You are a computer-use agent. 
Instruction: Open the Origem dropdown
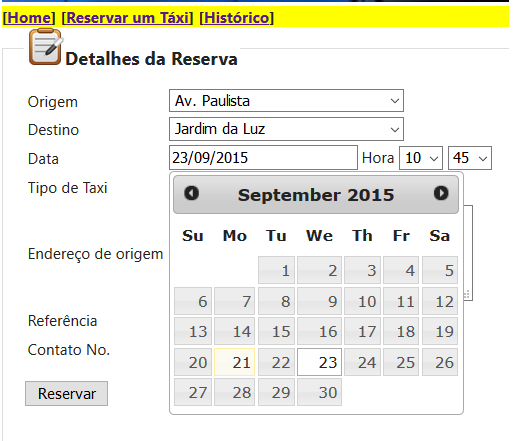(x=286, y=101)
